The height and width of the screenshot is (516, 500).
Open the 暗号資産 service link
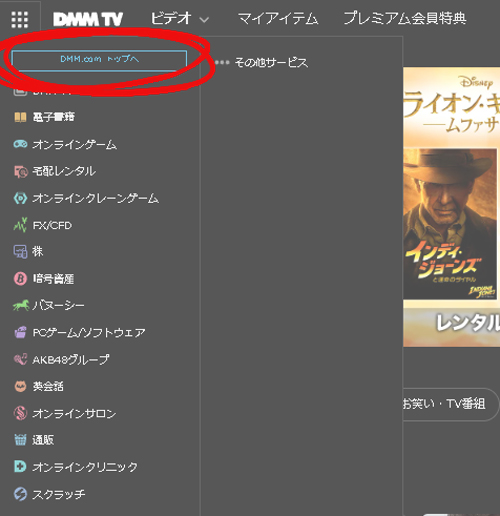pyautogui.click(x=53, y=279)
